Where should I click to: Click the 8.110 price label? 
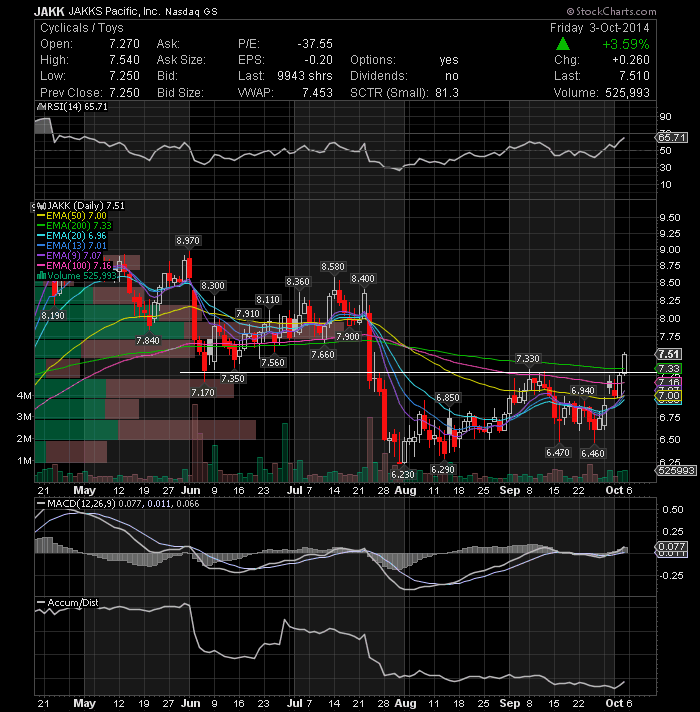click(x=268, y=300)
